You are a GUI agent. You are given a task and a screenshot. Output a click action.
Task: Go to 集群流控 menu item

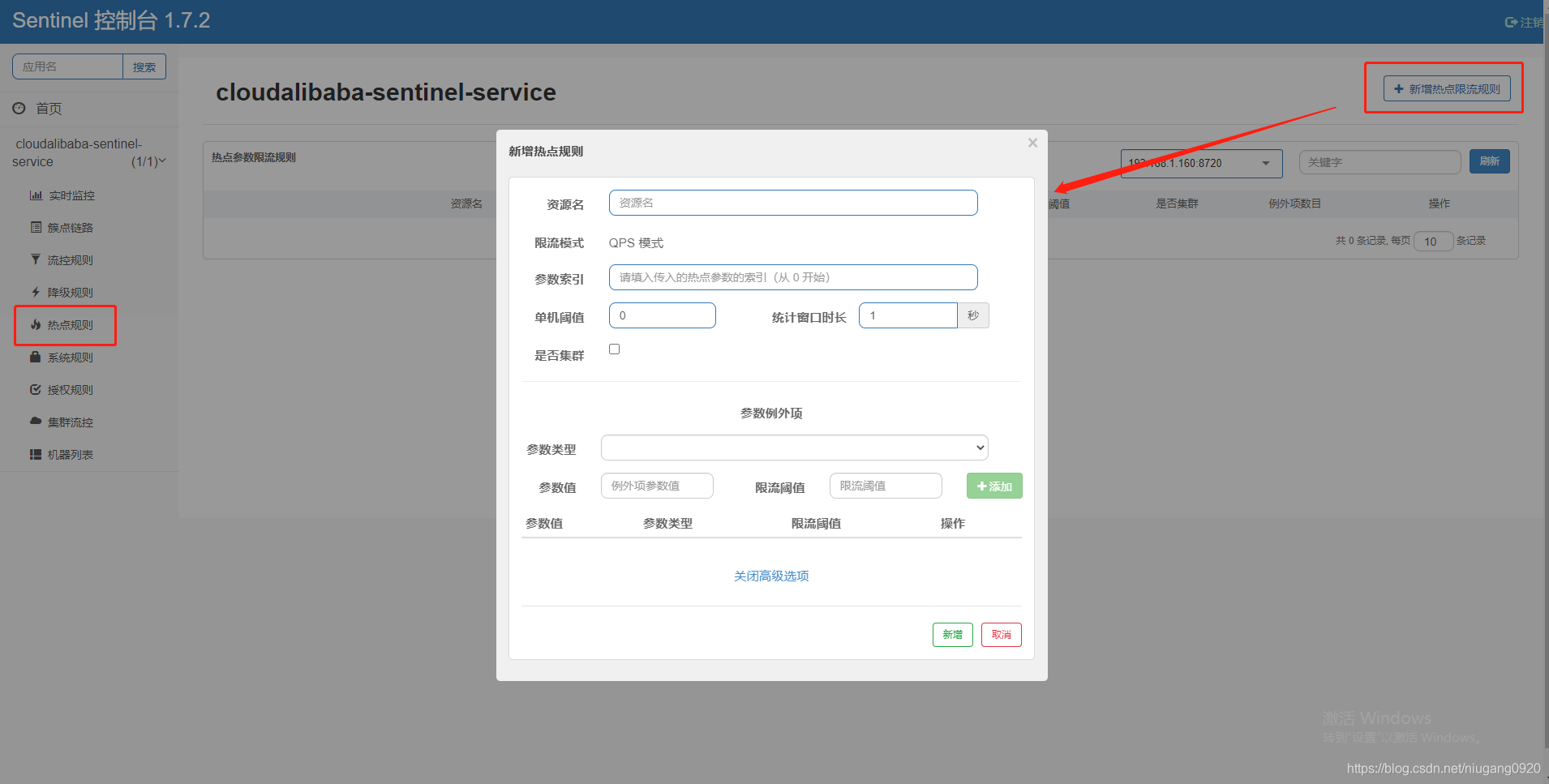(71, 422)
